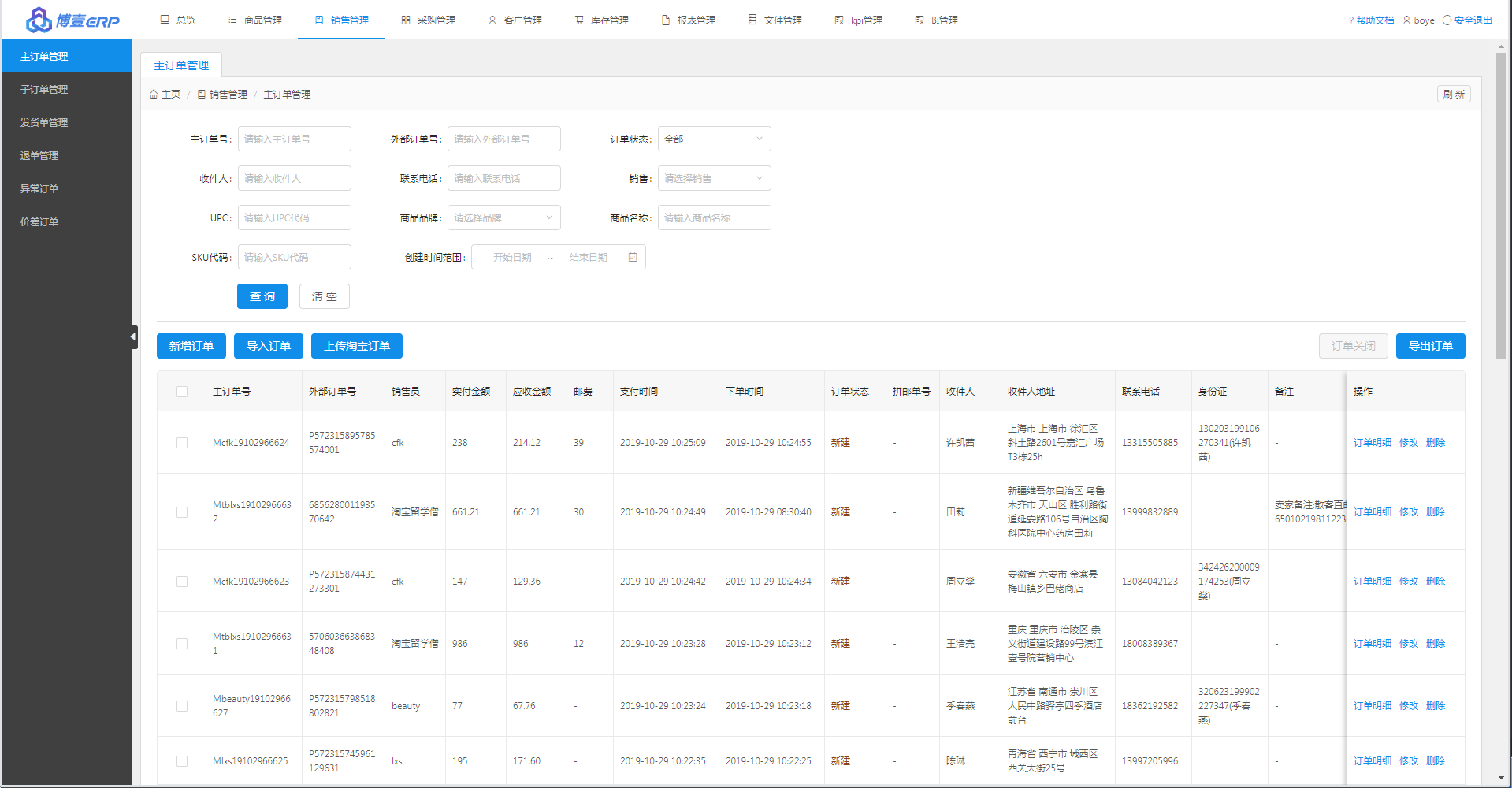The width and height of the screenshot is (1512, 788).
Task: Check the row Mcfk19102966624 checkbox
Action: click(182, 443)
